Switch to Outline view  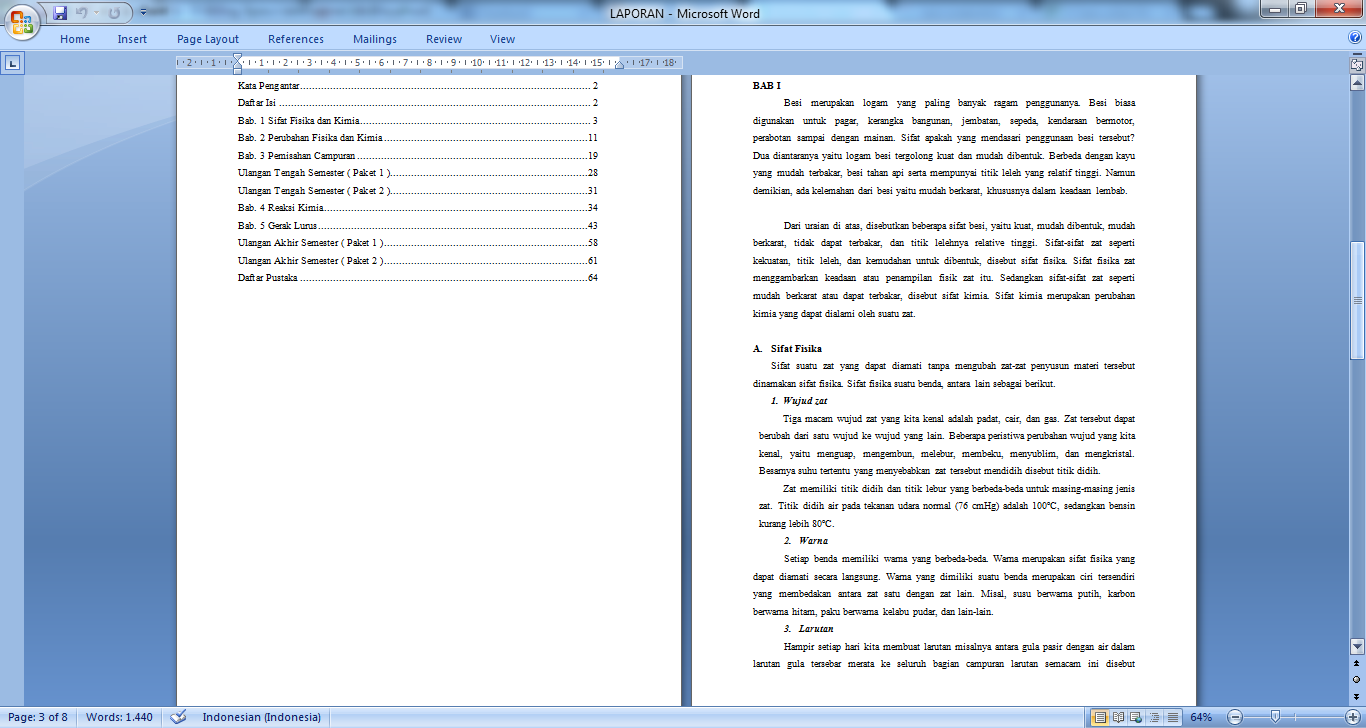(1154, 717)
